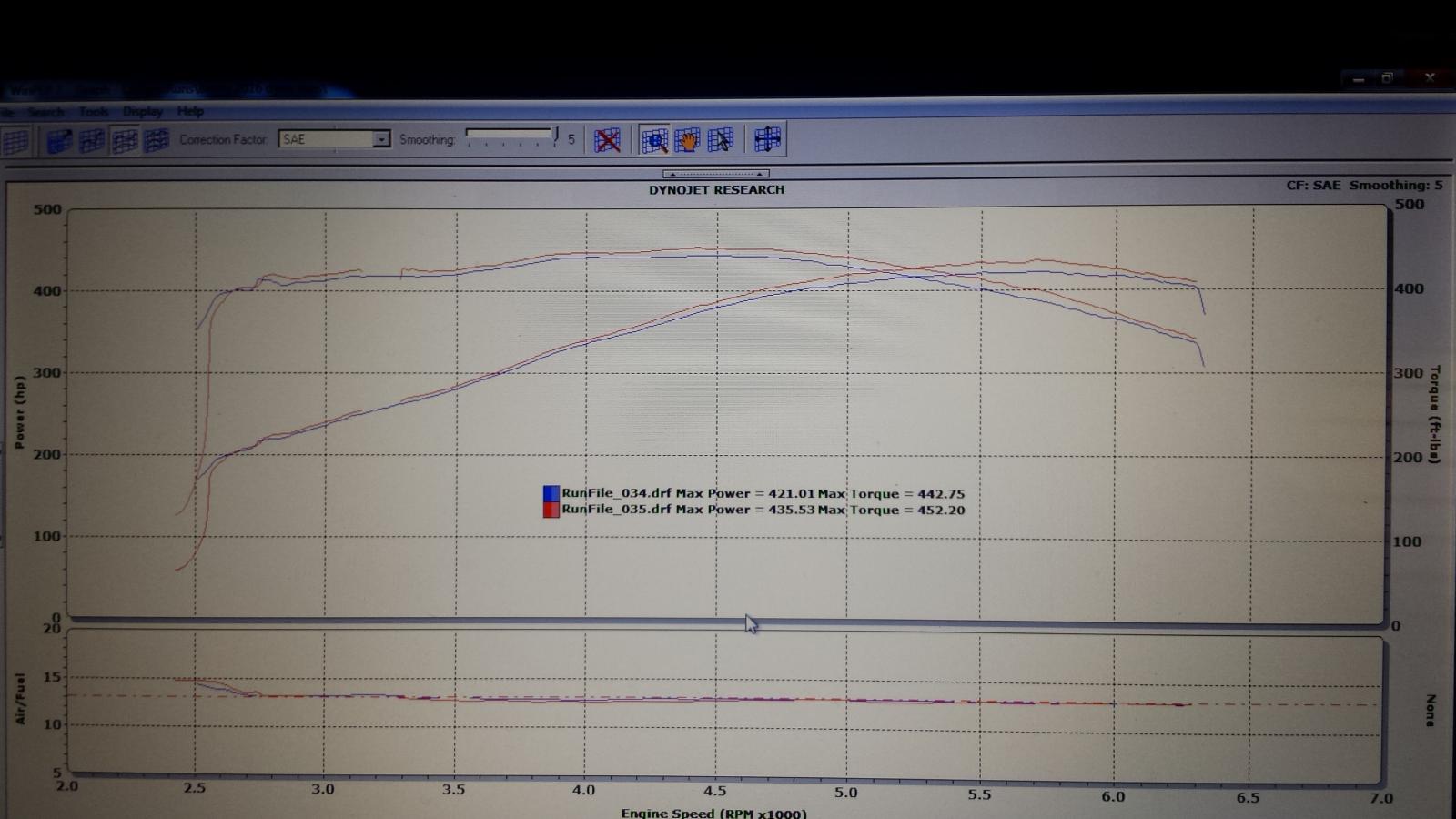The image size is (1456, 819).
Task: Click the Correction Factor label
Action: pos(224,139)
